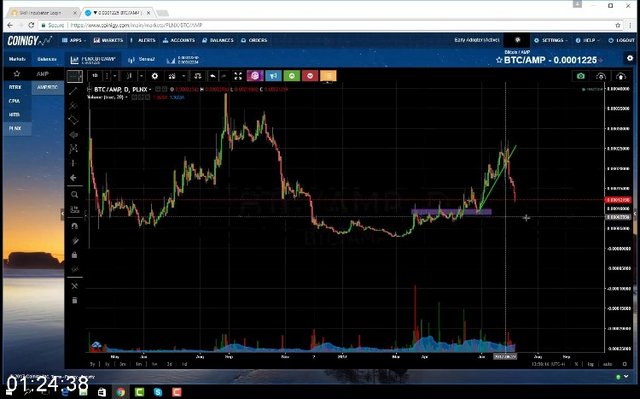This screenshot has width=640, height=399.
Task: Toggle fullscreen chart mode
Action: click(x=238, y=76)
